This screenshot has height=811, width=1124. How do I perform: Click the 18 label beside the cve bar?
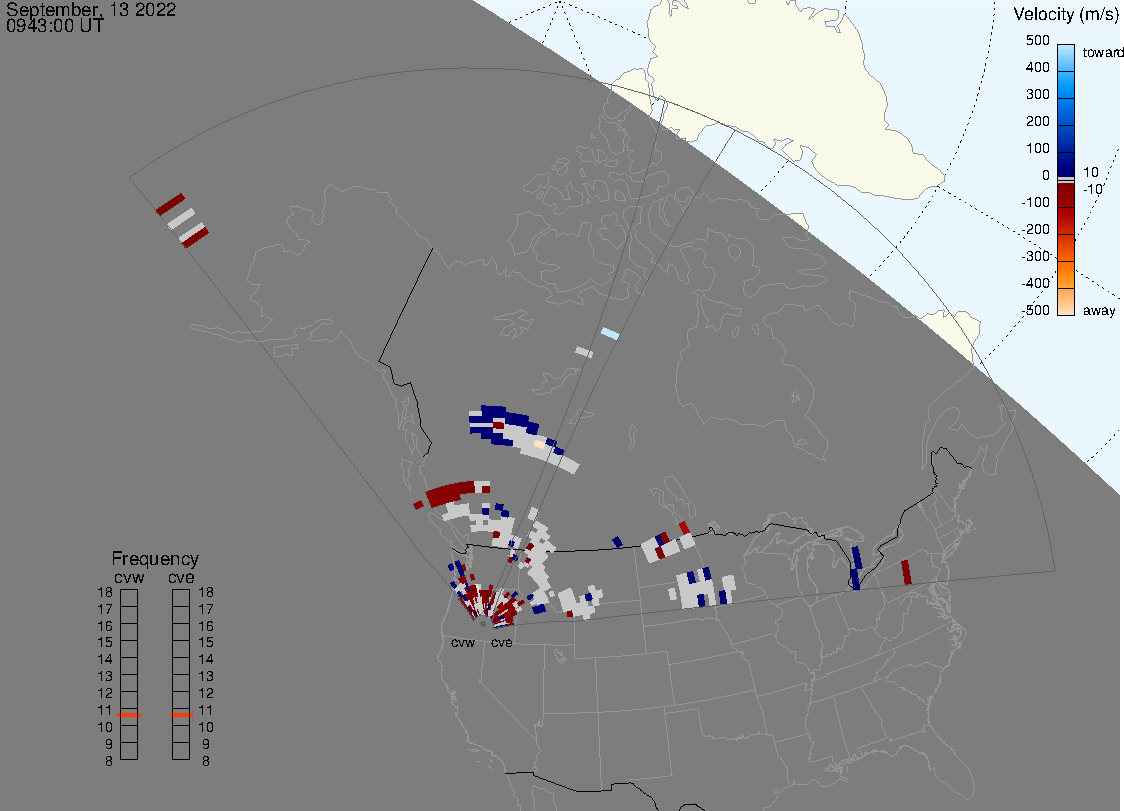coord(206,592)
